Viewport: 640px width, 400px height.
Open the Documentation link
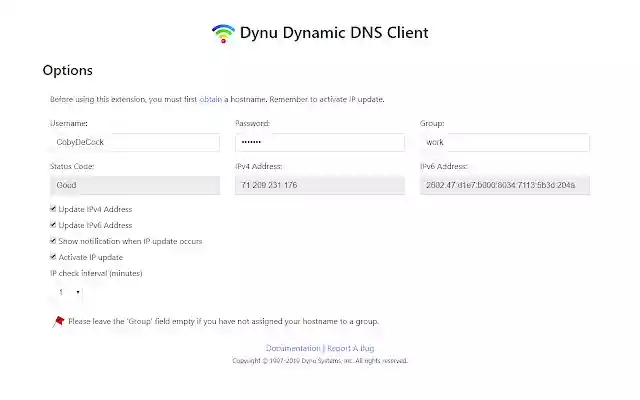(293, 348)
